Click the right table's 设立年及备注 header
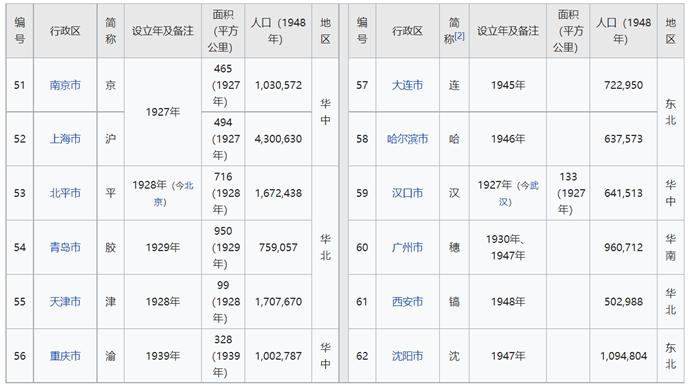691x386 pixels. pos(508,31)
